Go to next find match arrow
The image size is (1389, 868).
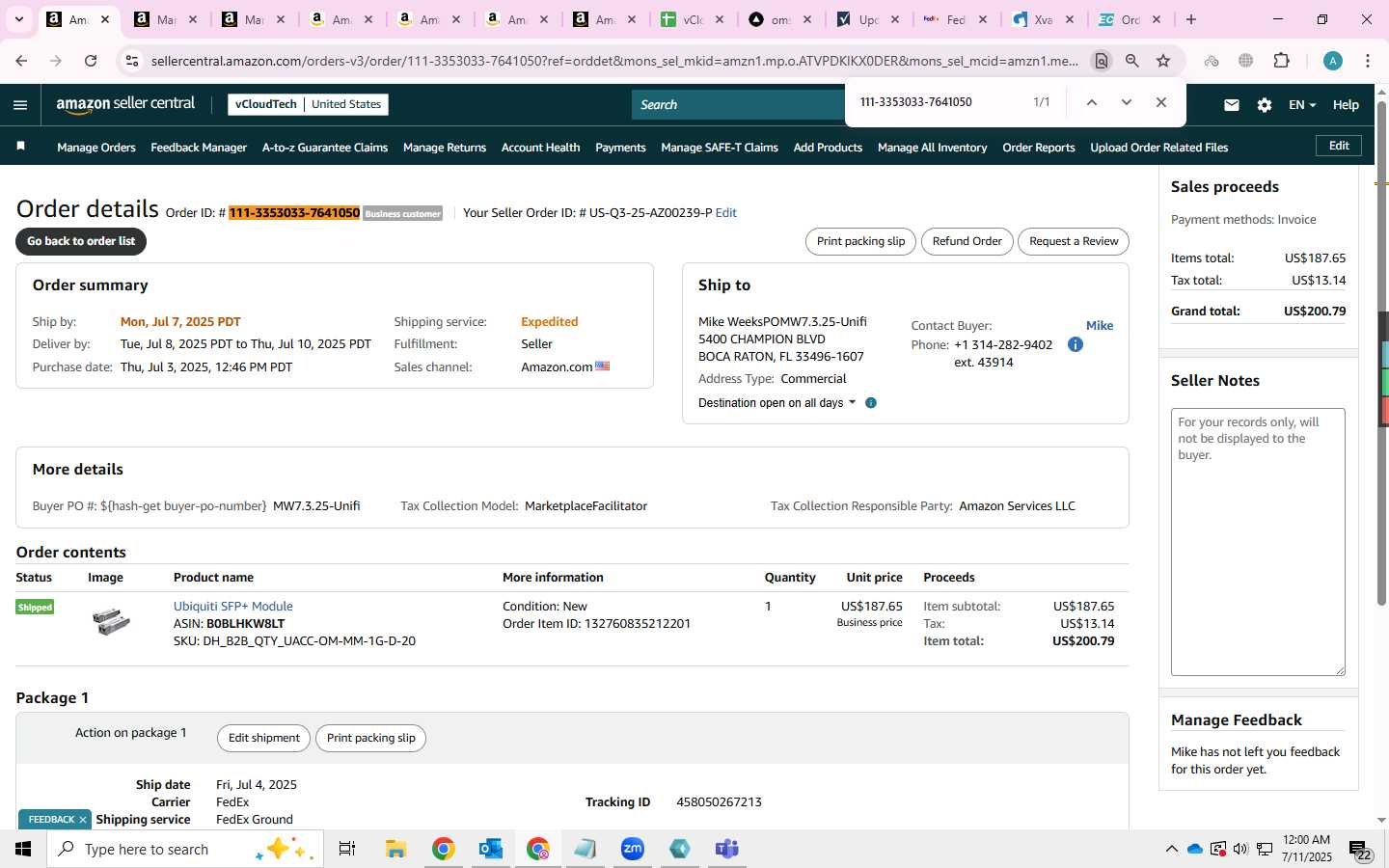tap(1126, 102)
